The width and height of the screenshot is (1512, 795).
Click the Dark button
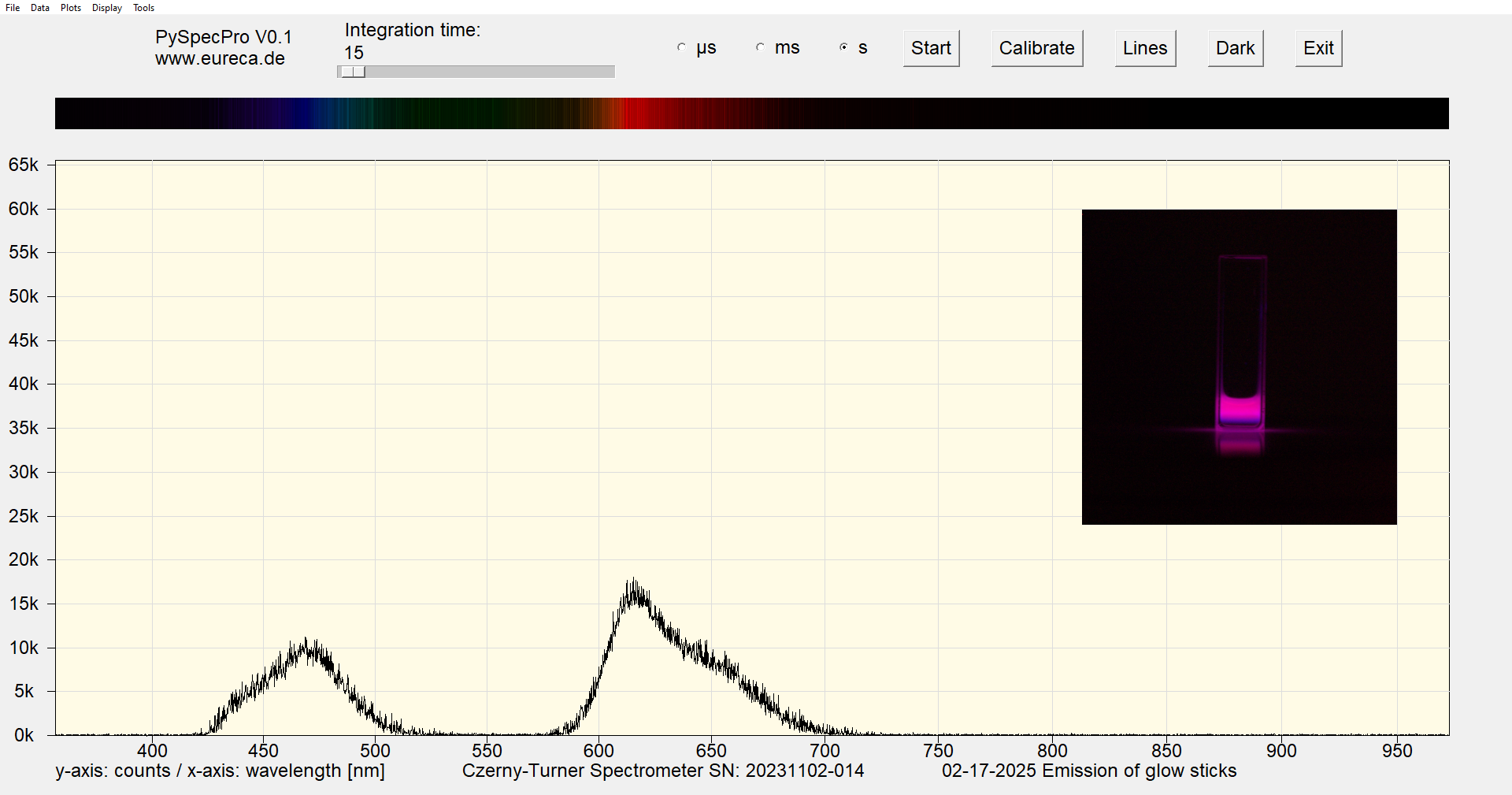point(1235,48)
